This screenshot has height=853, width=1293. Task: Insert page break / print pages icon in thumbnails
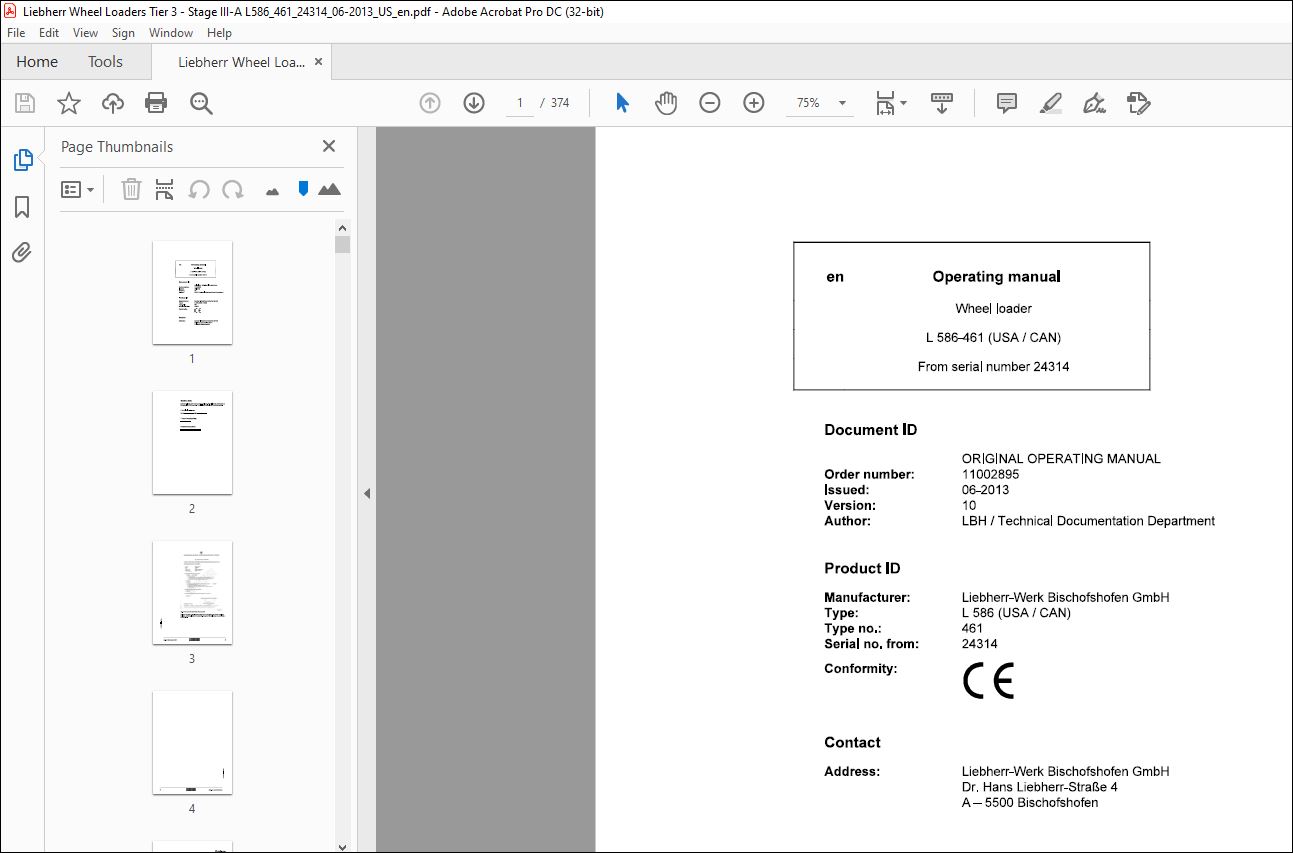(x=165, y=189)
